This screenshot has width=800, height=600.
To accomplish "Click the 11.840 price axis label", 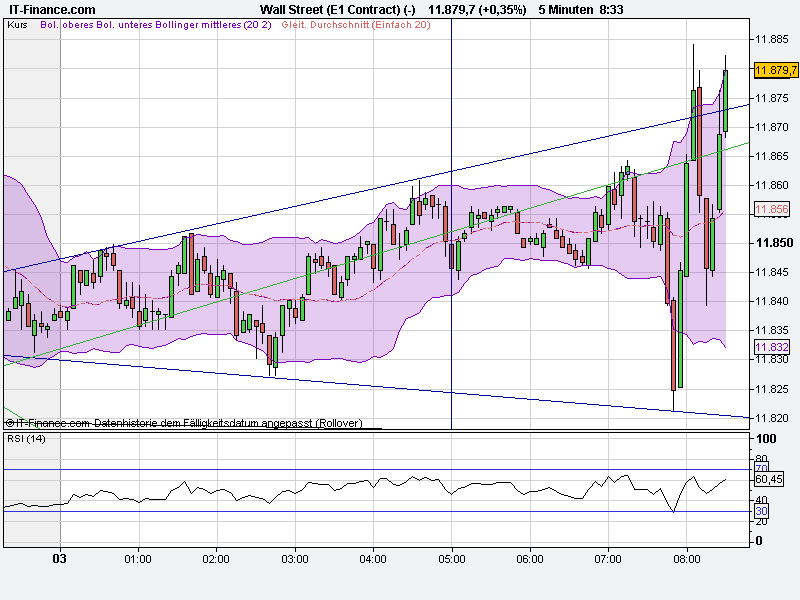I will pyautogui.click(x=771, y=301).
